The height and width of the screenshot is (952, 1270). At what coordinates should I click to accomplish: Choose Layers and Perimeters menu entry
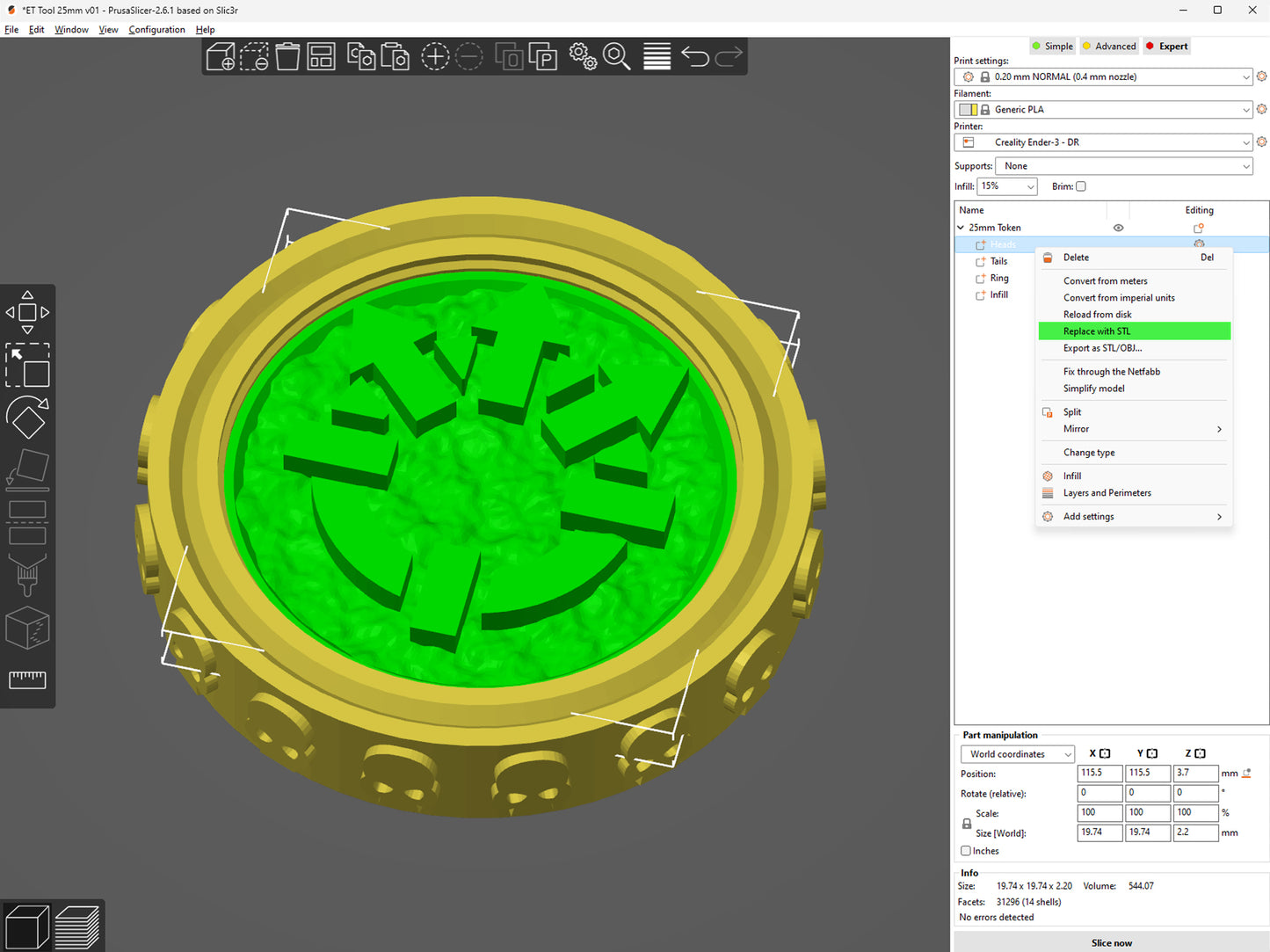[1135, 493]
